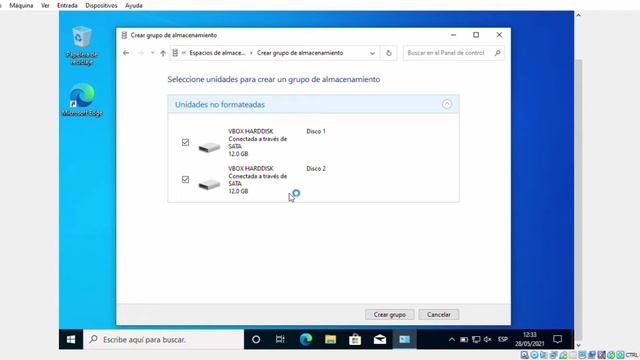Click the address bar location icon

(175, 53)
